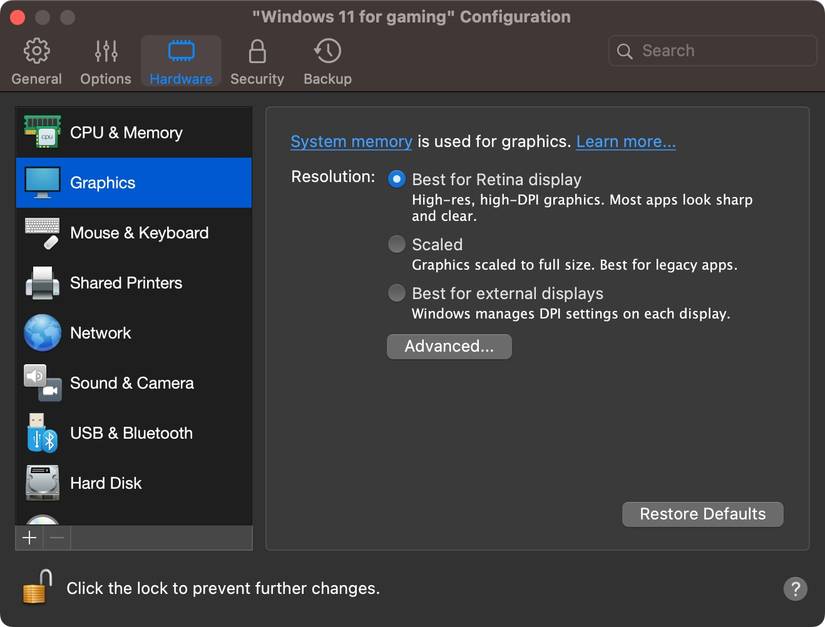Click the Mouse & Keyboard icon
The height and width of the screenshot is (627, 825).
click(x=42, y=232)
